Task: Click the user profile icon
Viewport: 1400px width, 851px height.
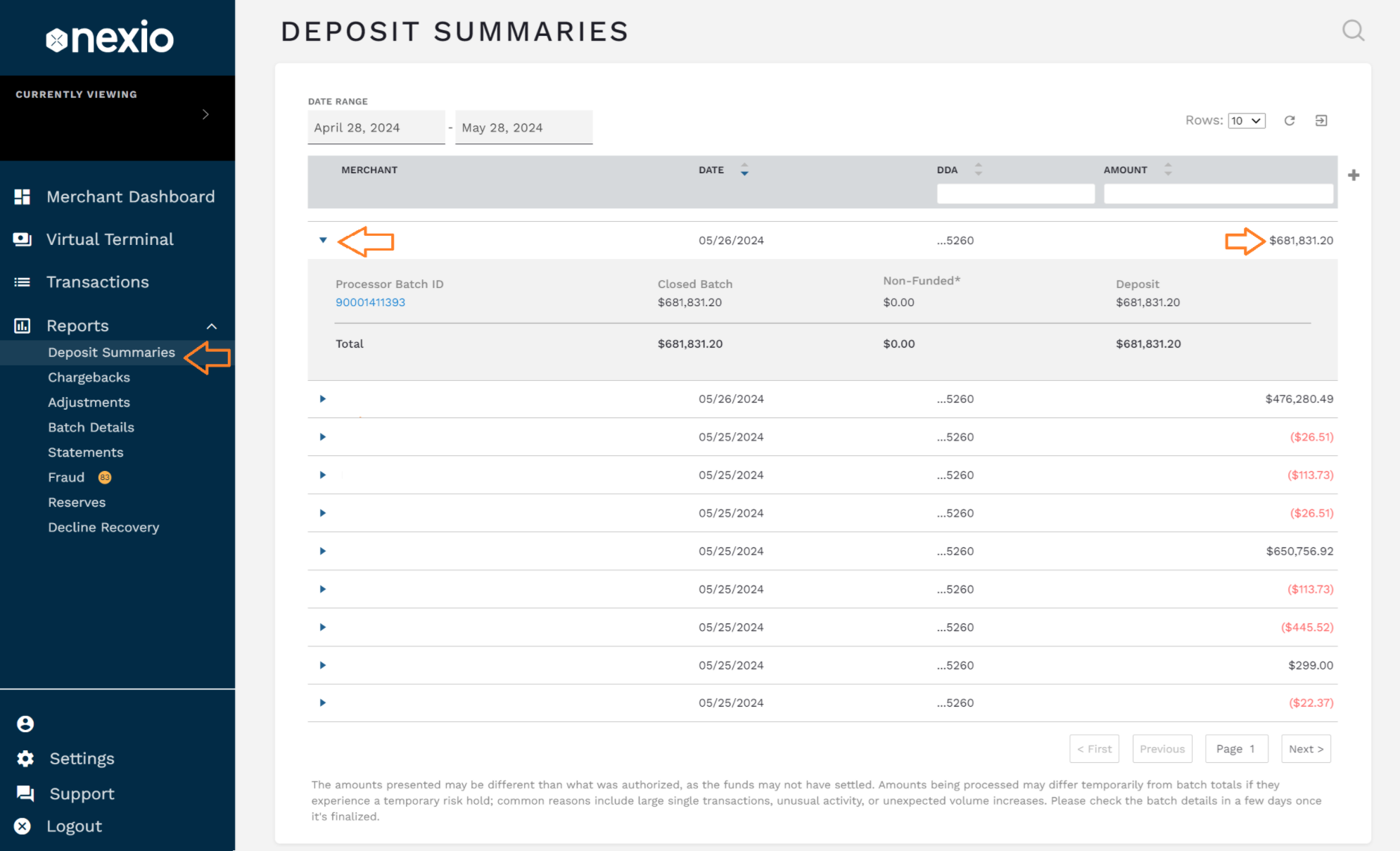Action: click(x=25, y=724)
